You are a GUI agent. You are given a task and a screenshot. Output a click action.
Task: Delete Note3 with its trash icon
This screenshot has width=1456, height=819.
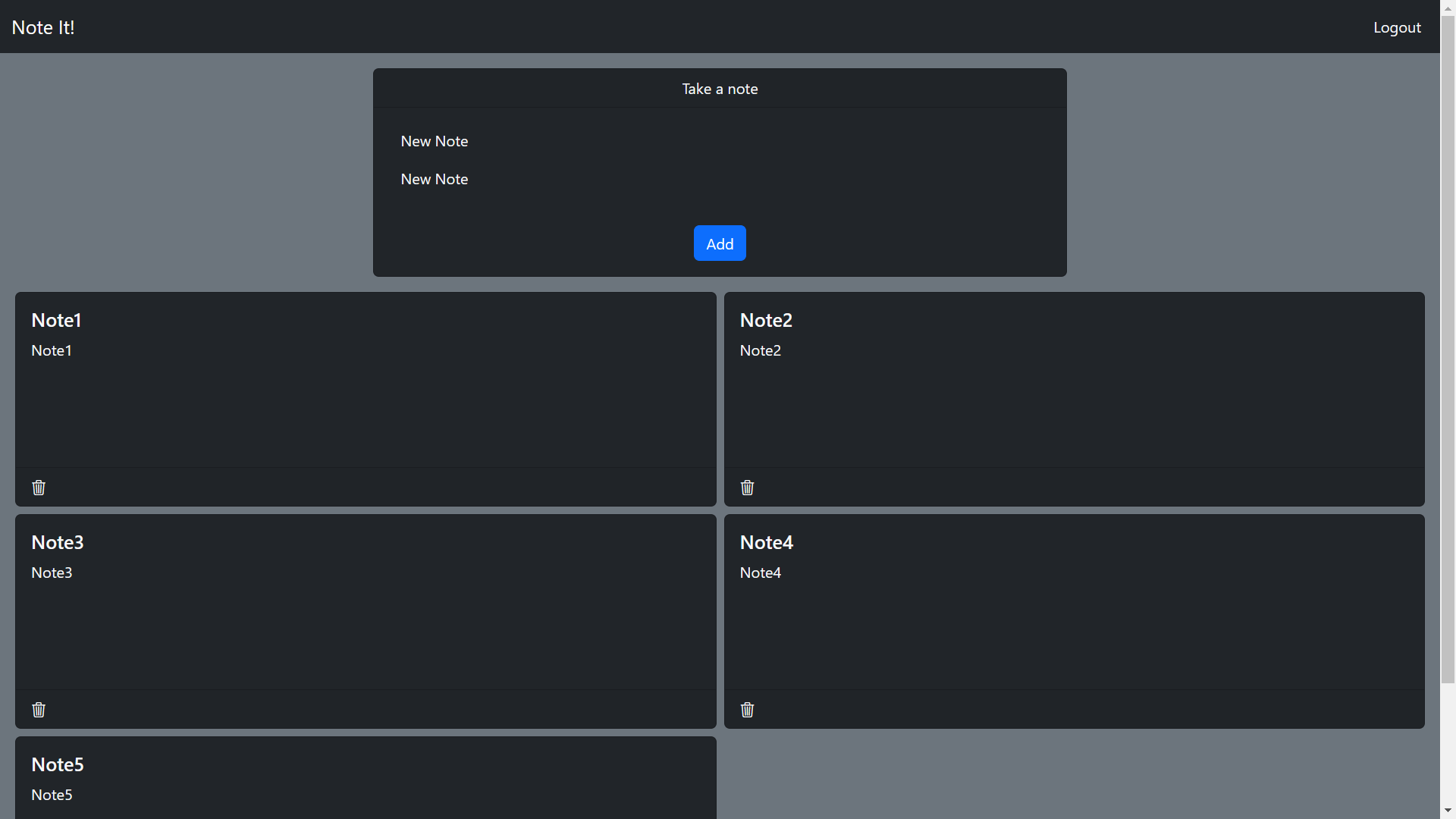(39, 710)
